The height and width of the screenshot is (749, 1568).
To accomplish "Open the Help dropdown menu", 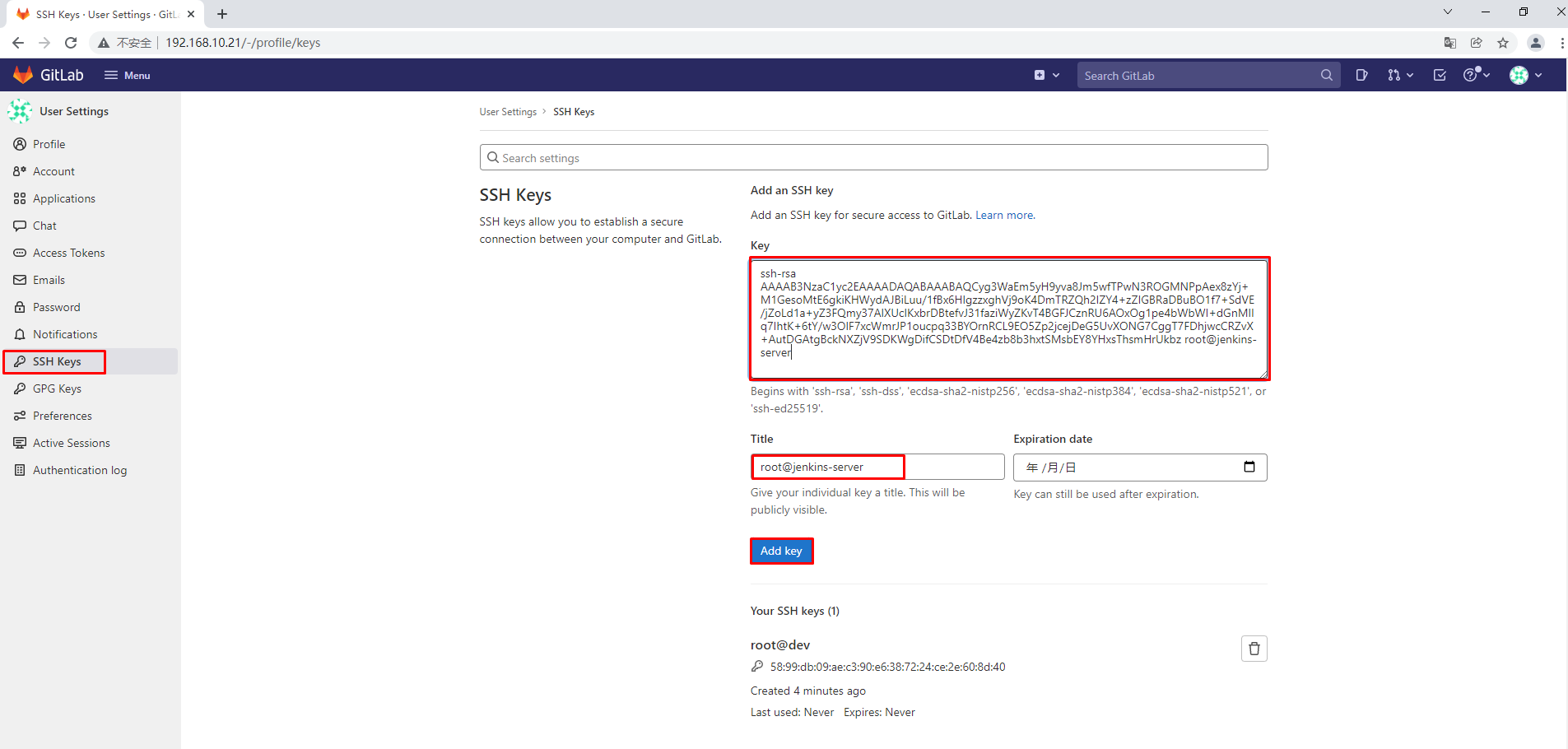I will click(x=1476, y=75).
